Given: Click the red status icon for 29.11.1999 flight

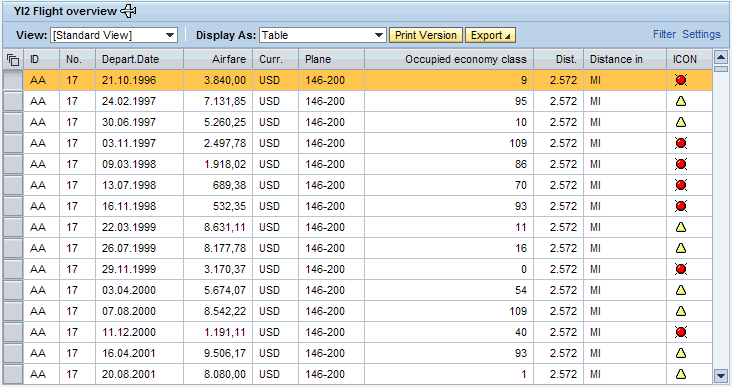Looking at the screenshot, I should [681, 269].
